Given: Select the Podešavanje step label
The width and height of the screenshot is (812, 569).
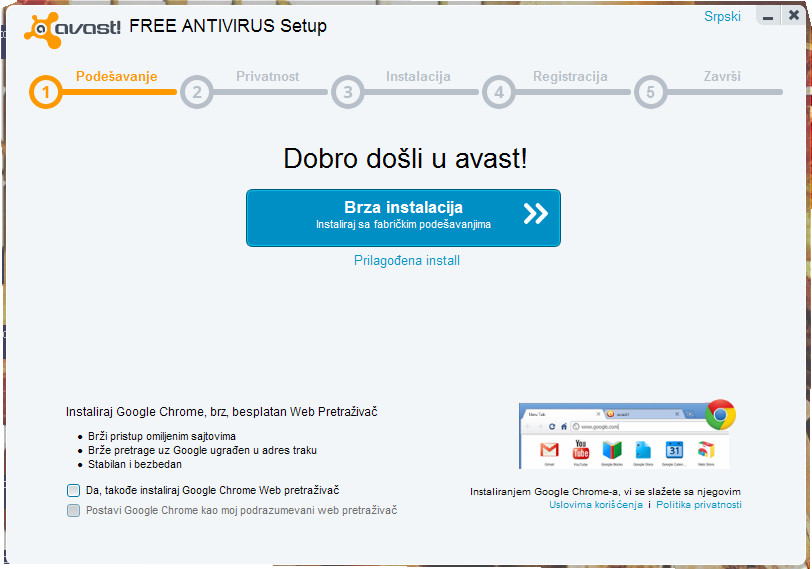Looking at the screenshot, I should click(117, 77).
